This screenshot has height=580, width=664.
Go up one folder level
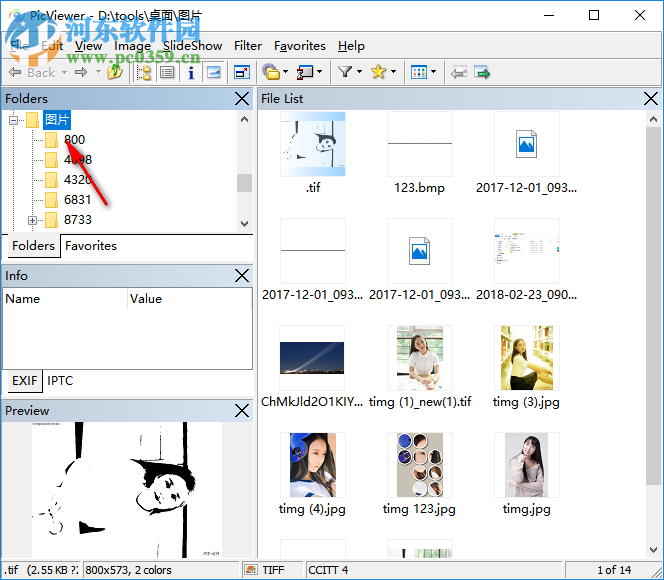pyautogui.click(x=115, y=72)
